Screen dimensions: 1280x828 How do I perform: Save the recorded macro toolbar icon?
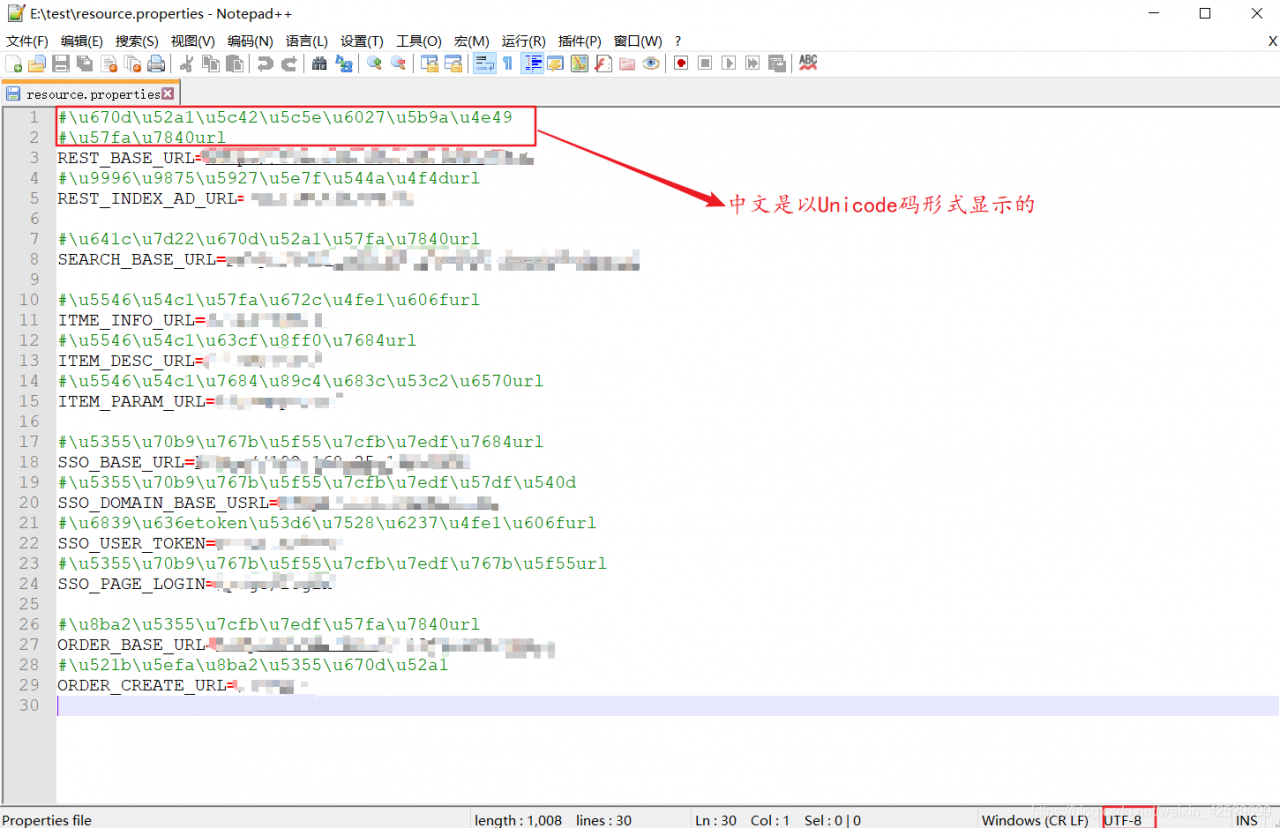pyautogui.click(x=776, y=64)
